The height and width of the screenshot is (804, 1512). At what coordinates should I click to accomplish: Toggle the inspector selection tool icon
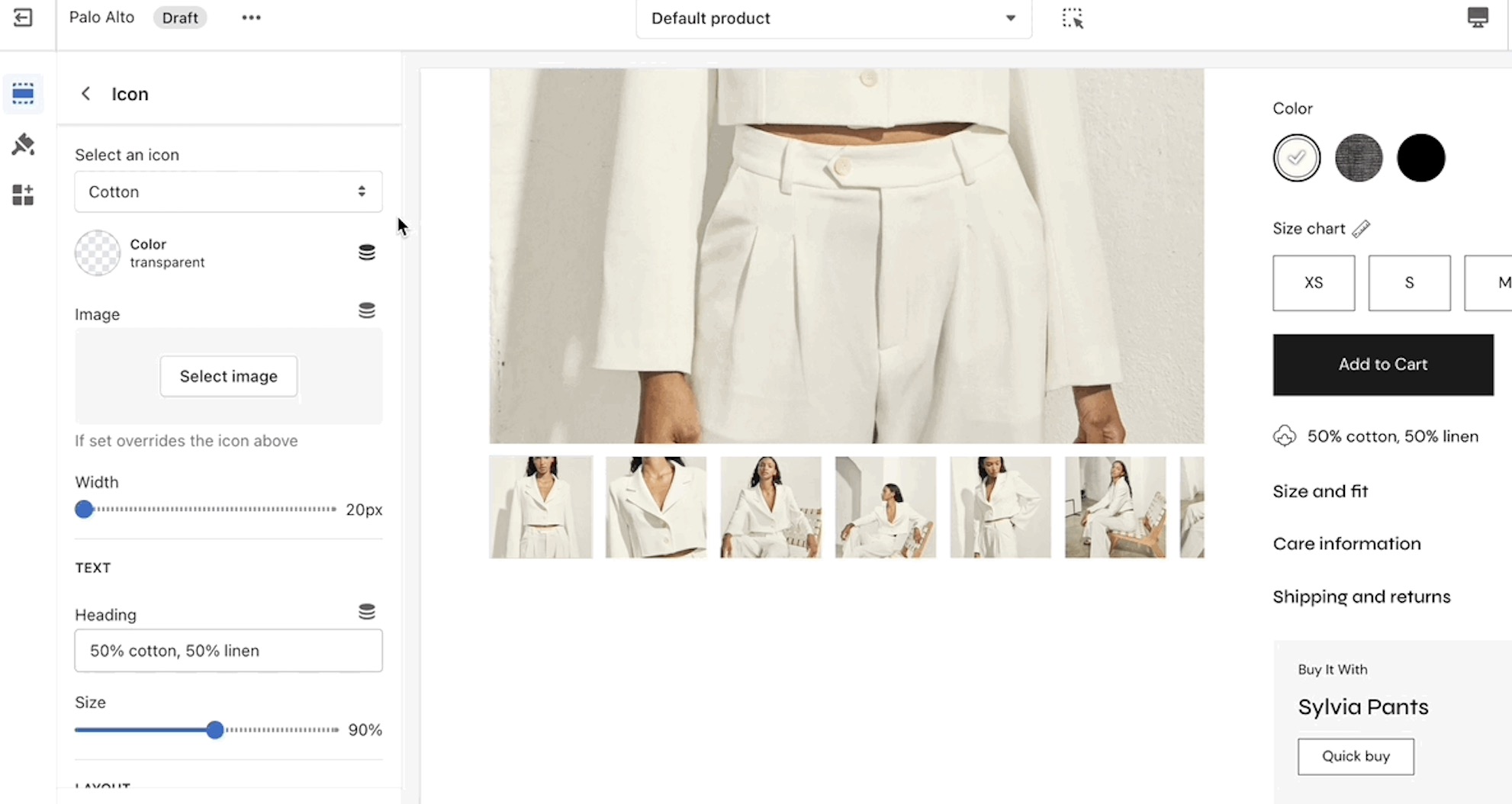coord(1072,18)
